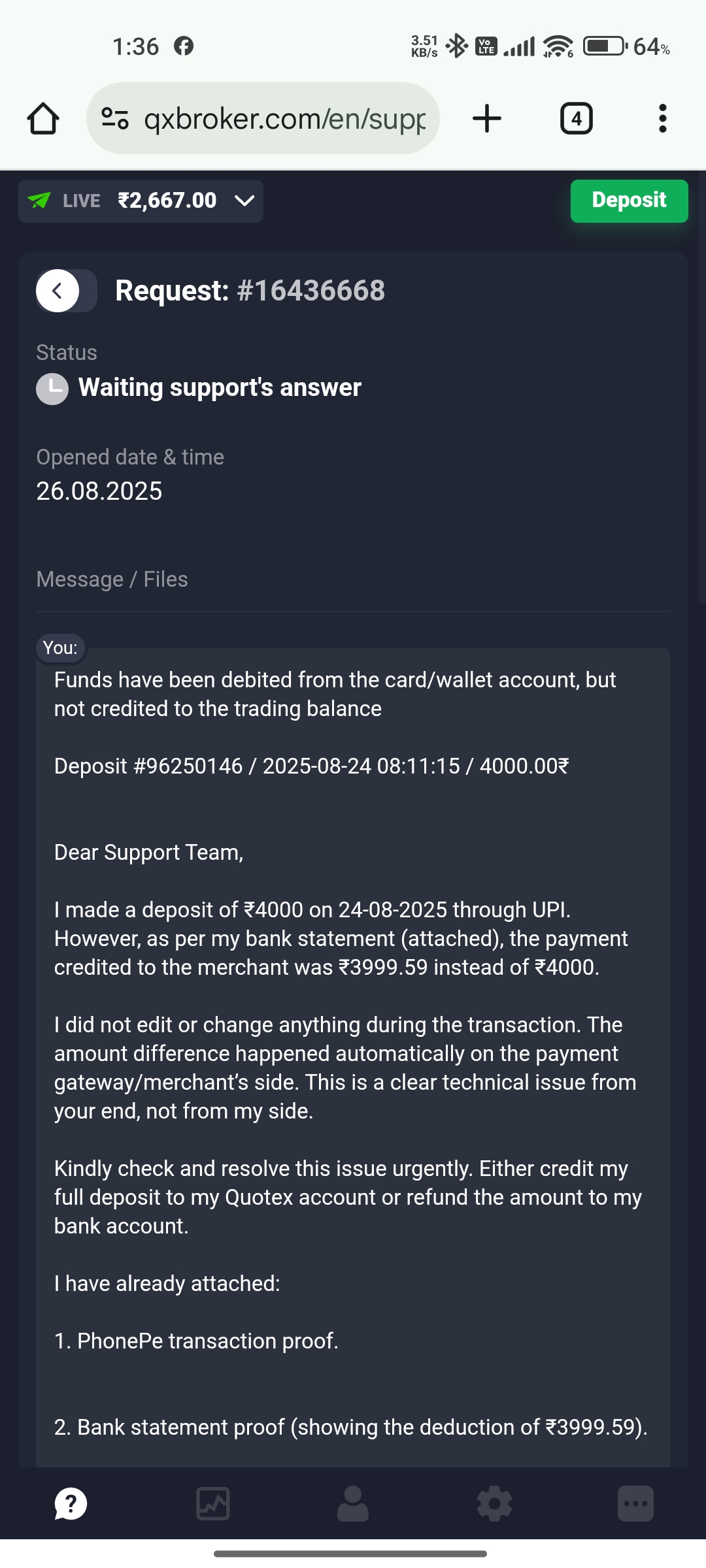
Task: Tap the Message / Files heading
Action: pyautogui.click(x=112, y=580)
